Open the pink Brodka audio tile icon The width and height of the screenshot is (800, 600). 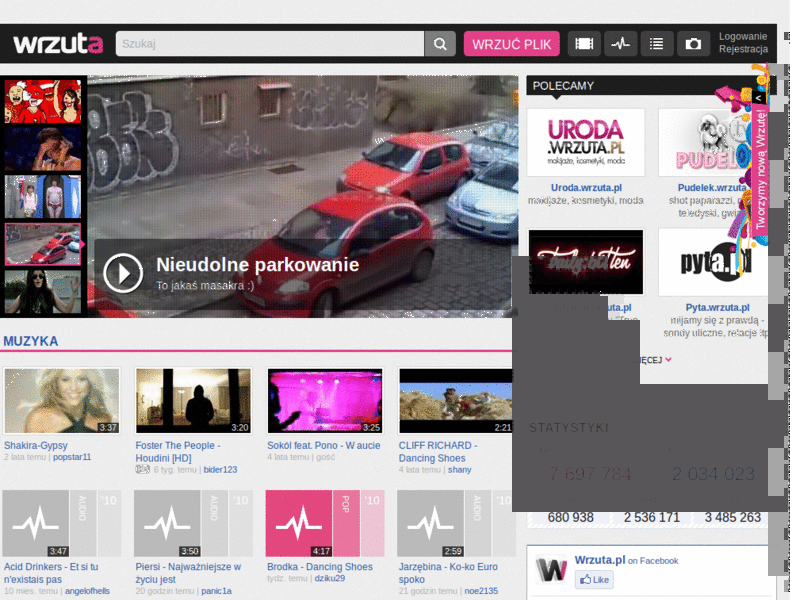(299, 523)
